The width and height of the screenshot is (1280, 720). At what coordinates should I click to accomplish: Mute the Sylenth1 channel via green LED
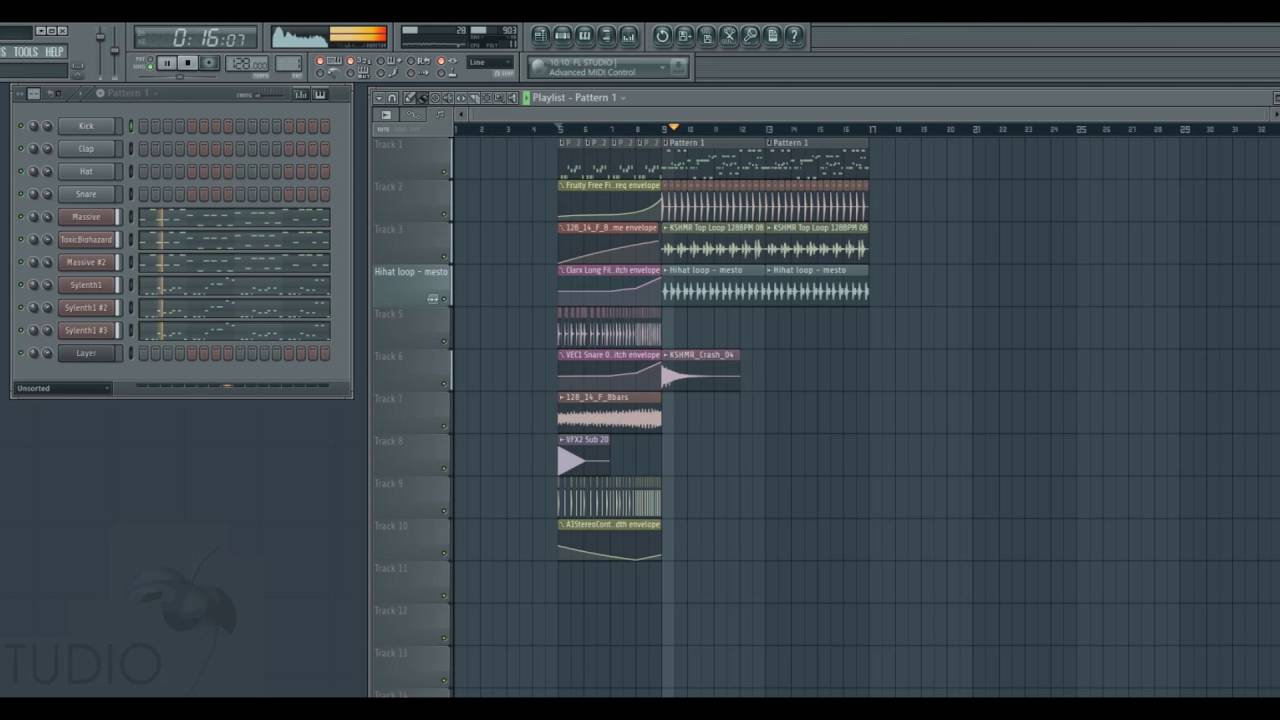coord(20,285)
